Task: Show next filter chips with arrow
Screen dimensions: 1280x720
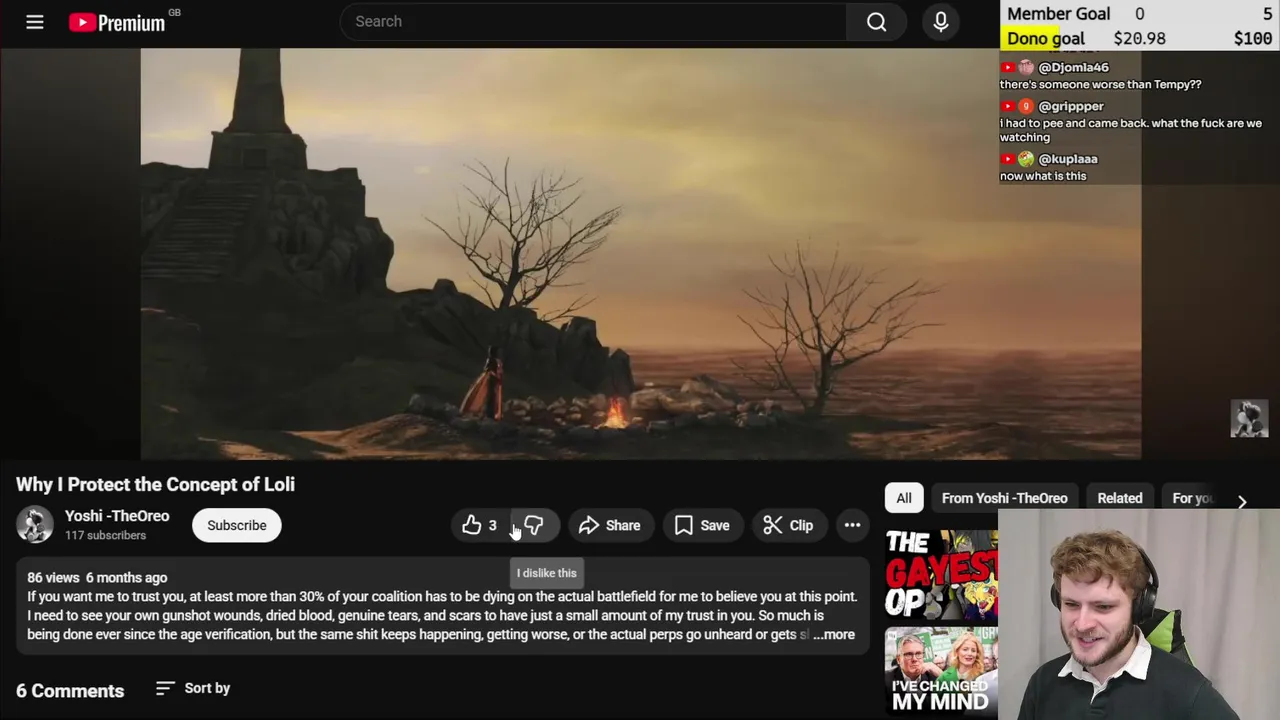Action: (x=1242, y=502)
